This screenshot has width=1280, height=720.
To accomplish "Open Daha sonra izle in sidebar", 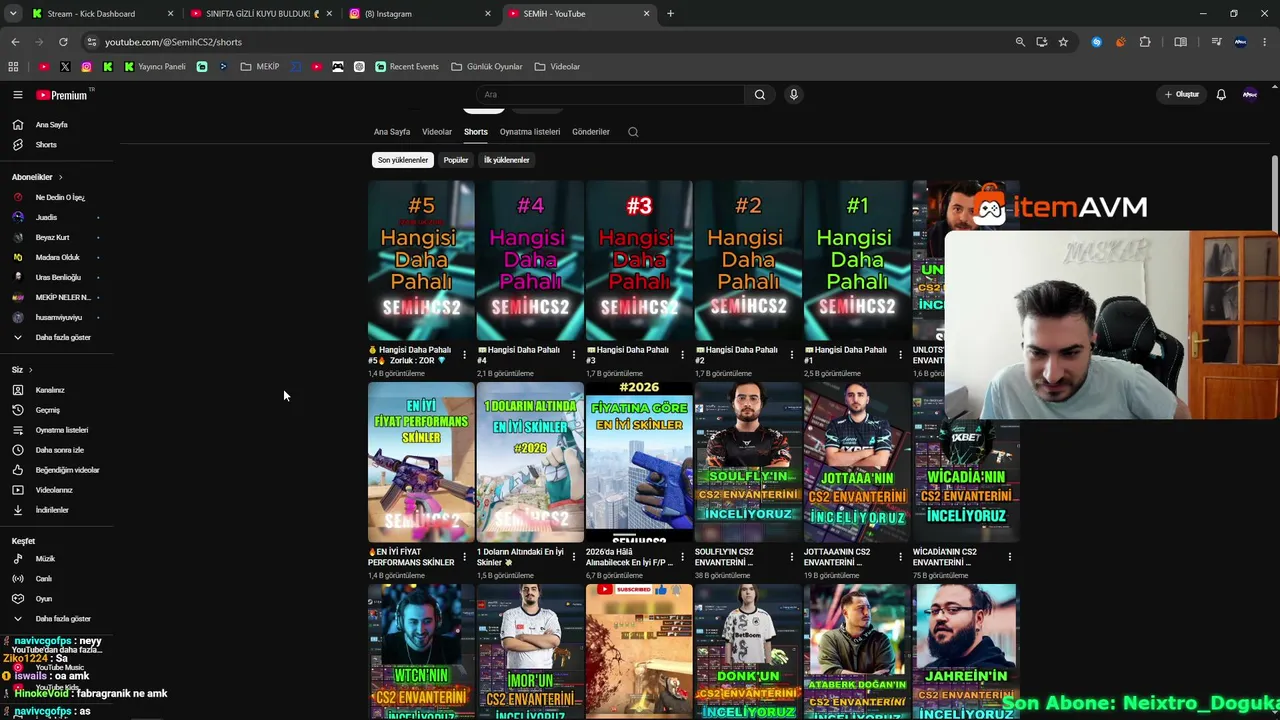I will click(x=60, y=450).
